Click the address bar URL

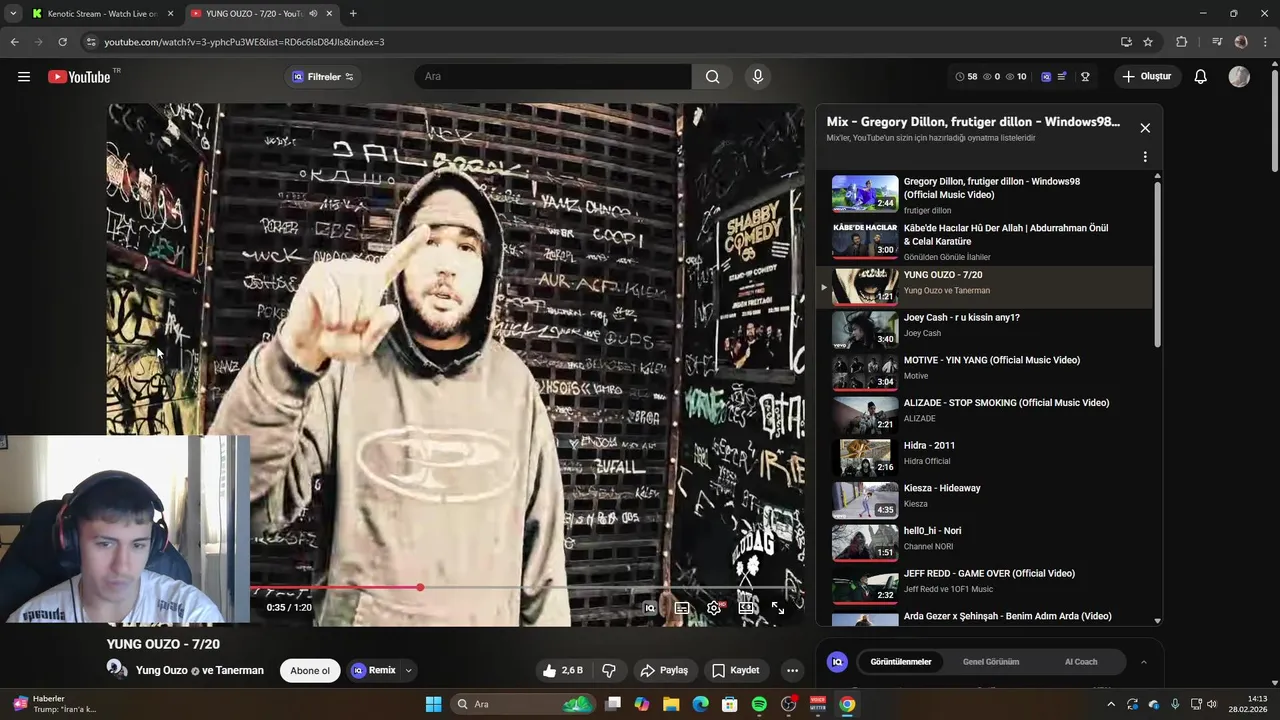pos(245,42)
